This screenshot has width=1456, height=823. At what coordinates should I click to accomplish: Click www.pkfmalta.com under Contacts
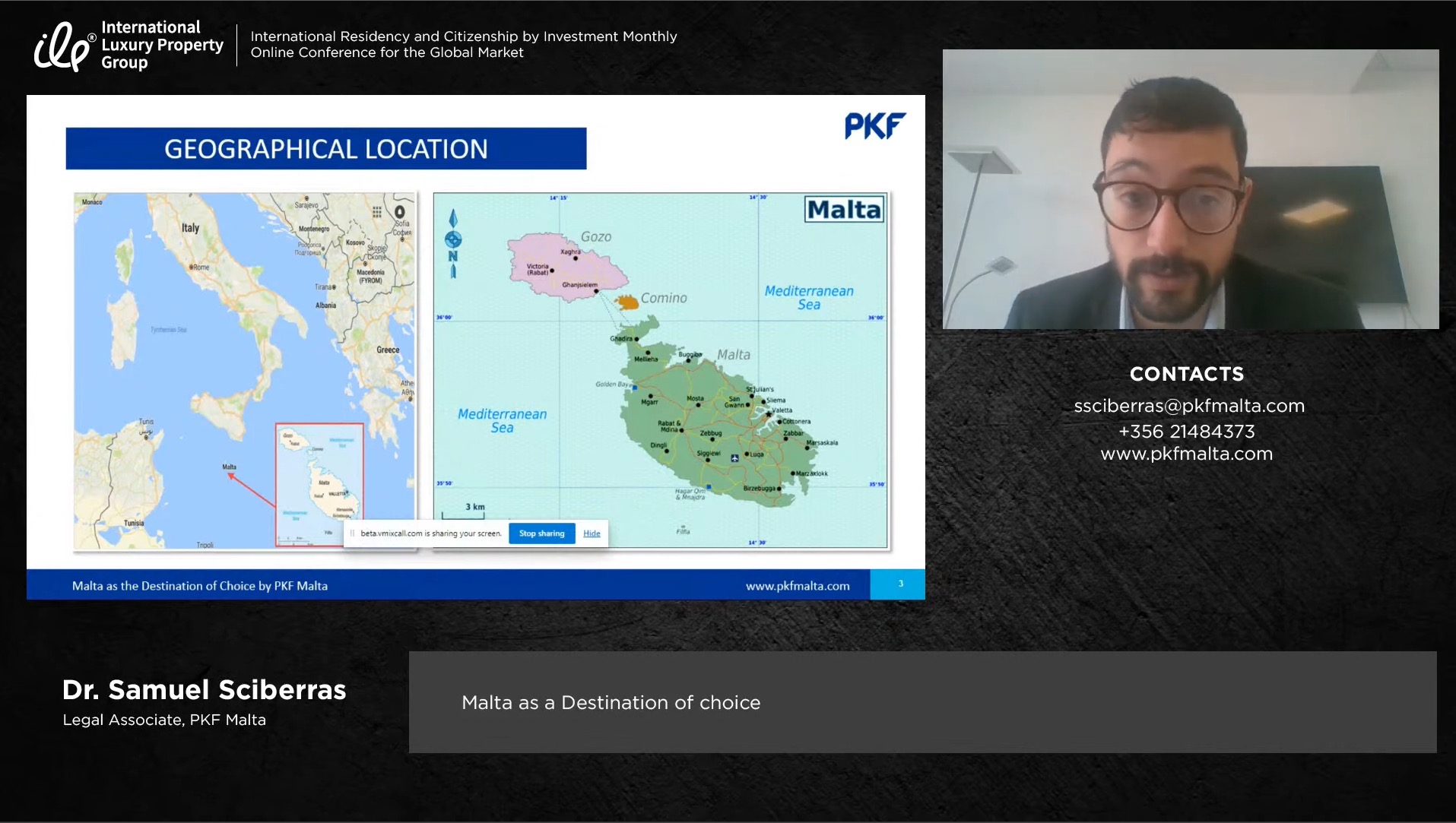pyautogui.click(x=1186, y=454)
